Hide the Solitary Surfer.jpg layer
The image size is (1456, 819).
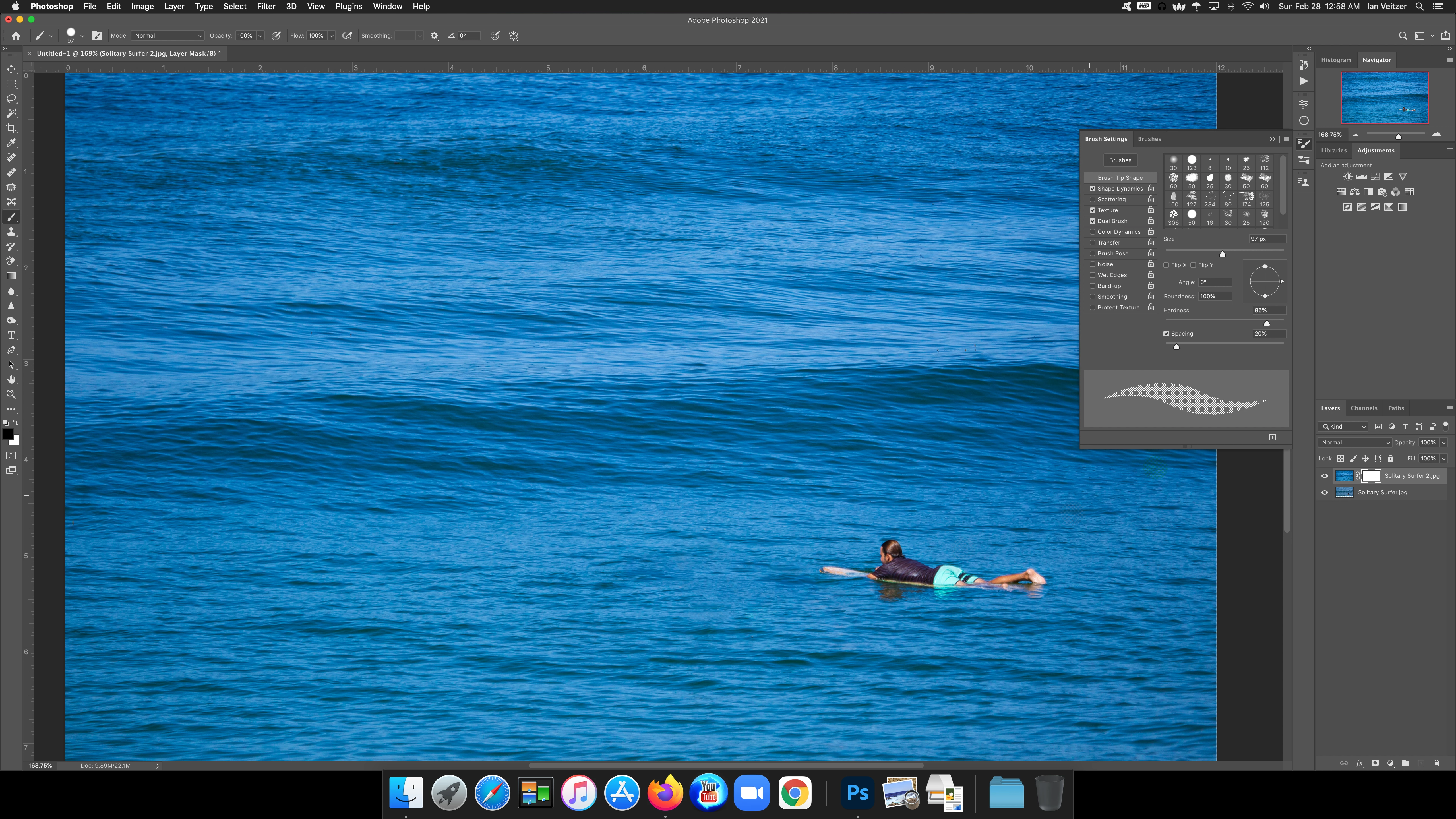click(x=1324, y=492)
